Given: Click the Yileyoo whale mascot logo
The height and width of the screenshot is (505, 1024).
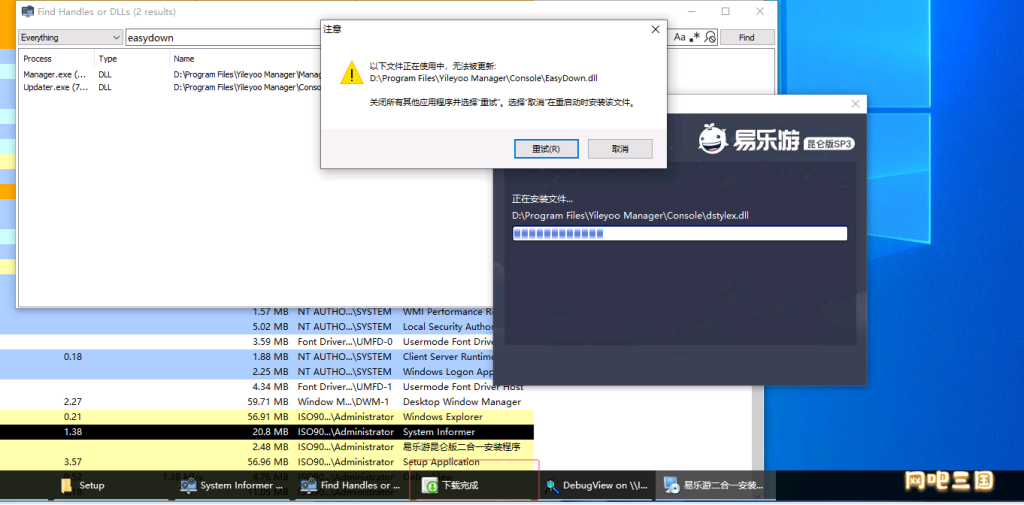Looking at the screenshot, I should coord(712,138).
